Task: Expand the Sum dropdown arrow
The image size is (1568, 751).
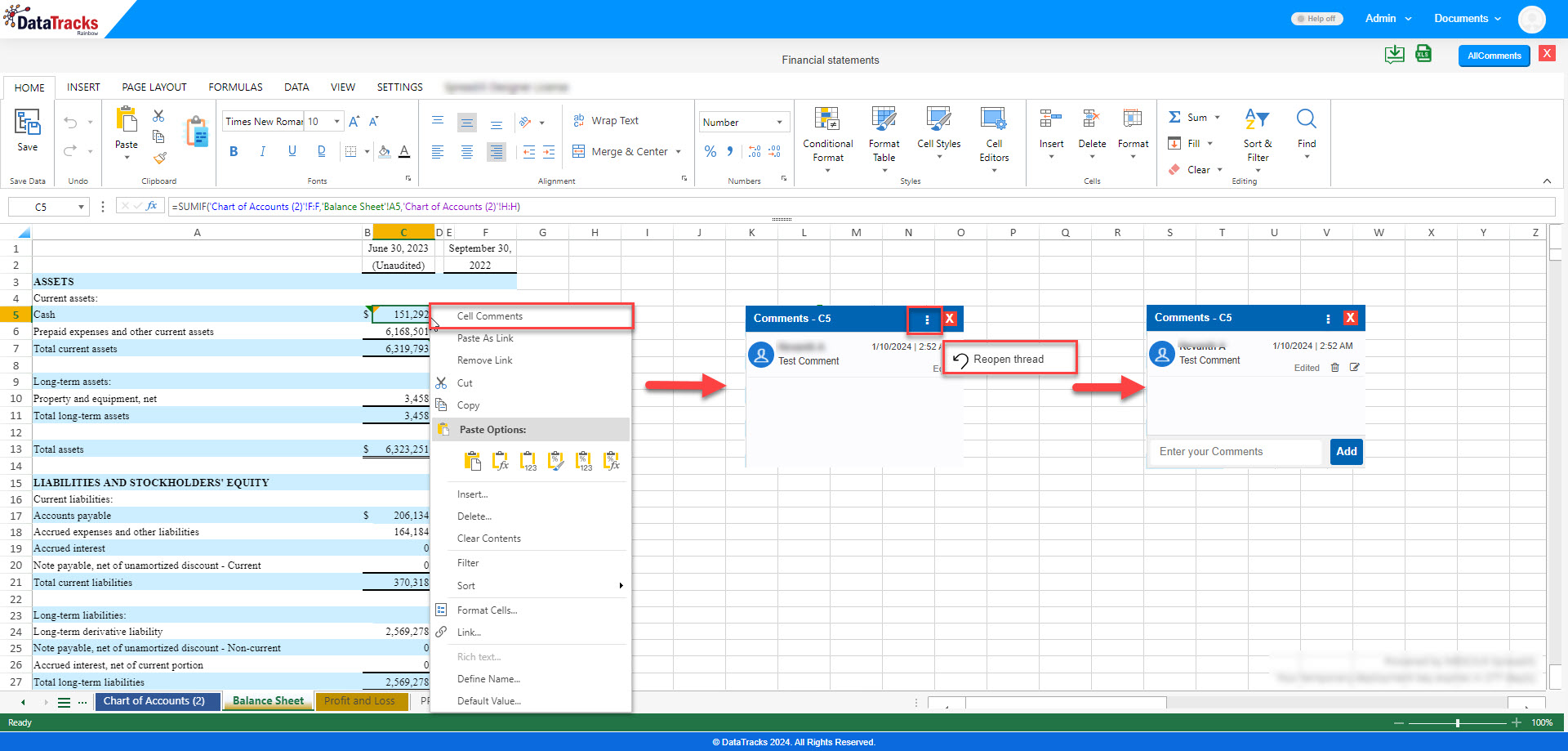Action: point(1217,118)
